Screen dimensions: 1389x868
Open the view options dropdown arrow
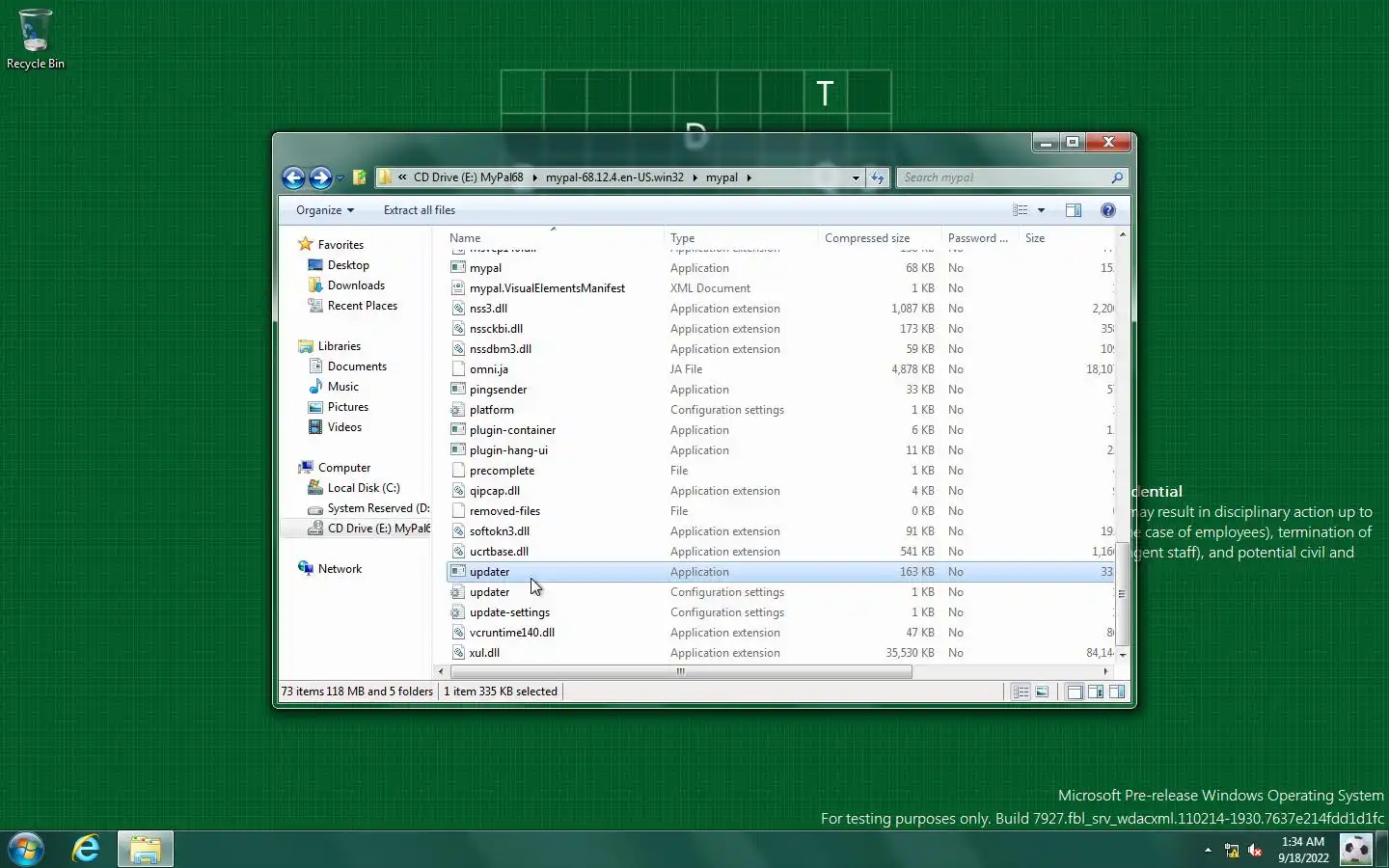tap(1041, 210)
